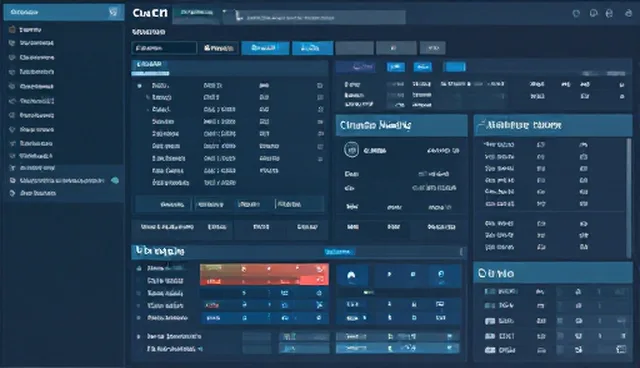The image size is (640, 368).
Task: Open the highlighted long sidebar menu entry
Action: (x=62, y=180)
